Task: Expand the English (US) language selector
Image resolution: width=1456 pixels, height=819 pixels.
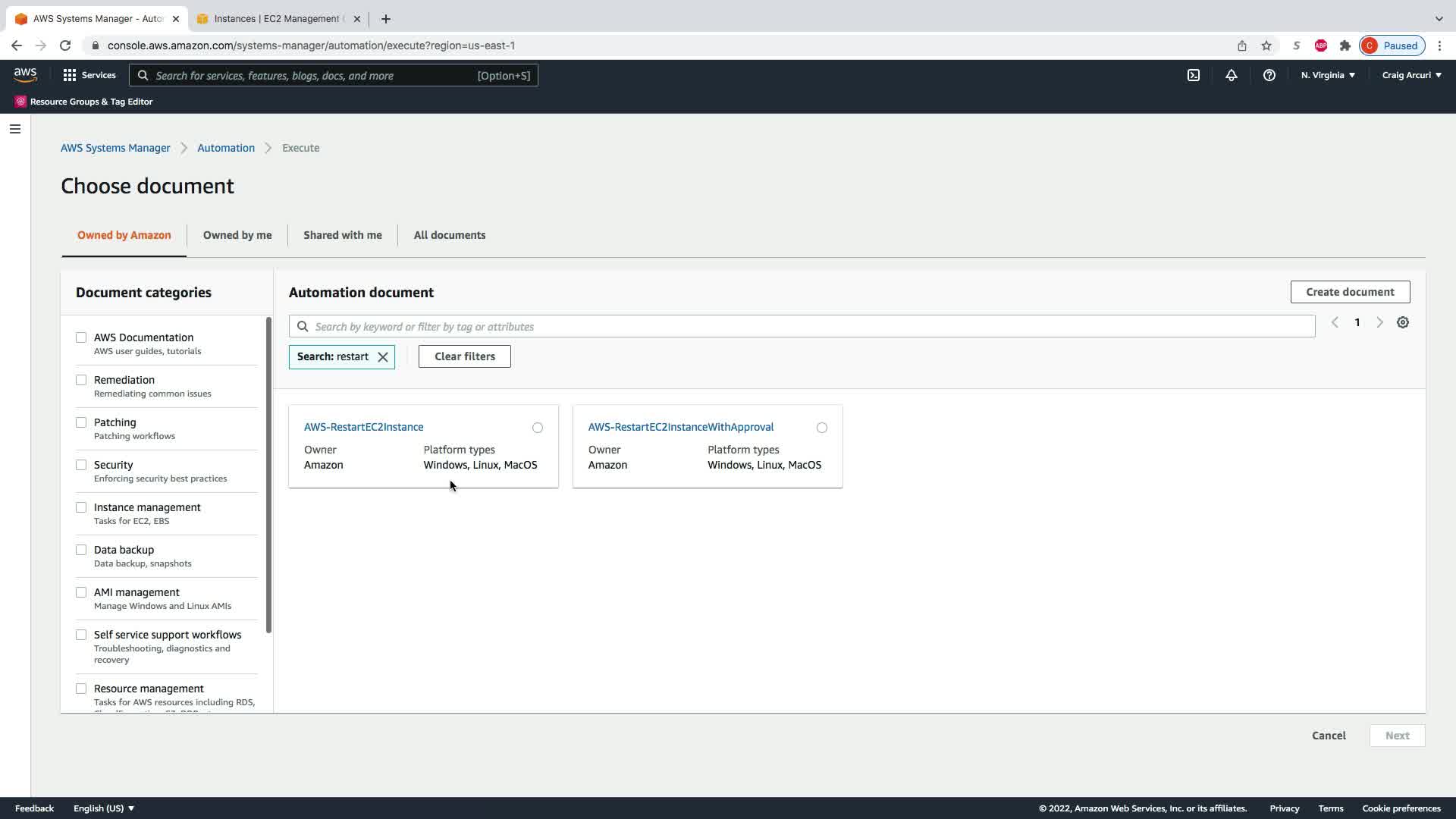Action: pos(103,808)
